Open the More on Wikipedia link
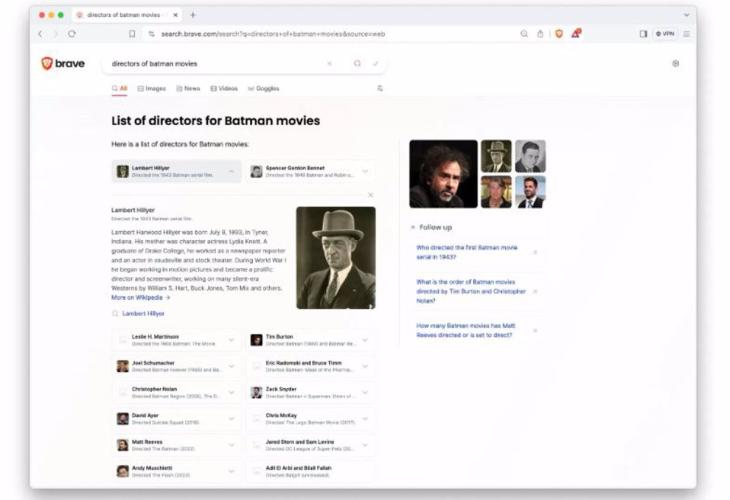 click(140, 297)
